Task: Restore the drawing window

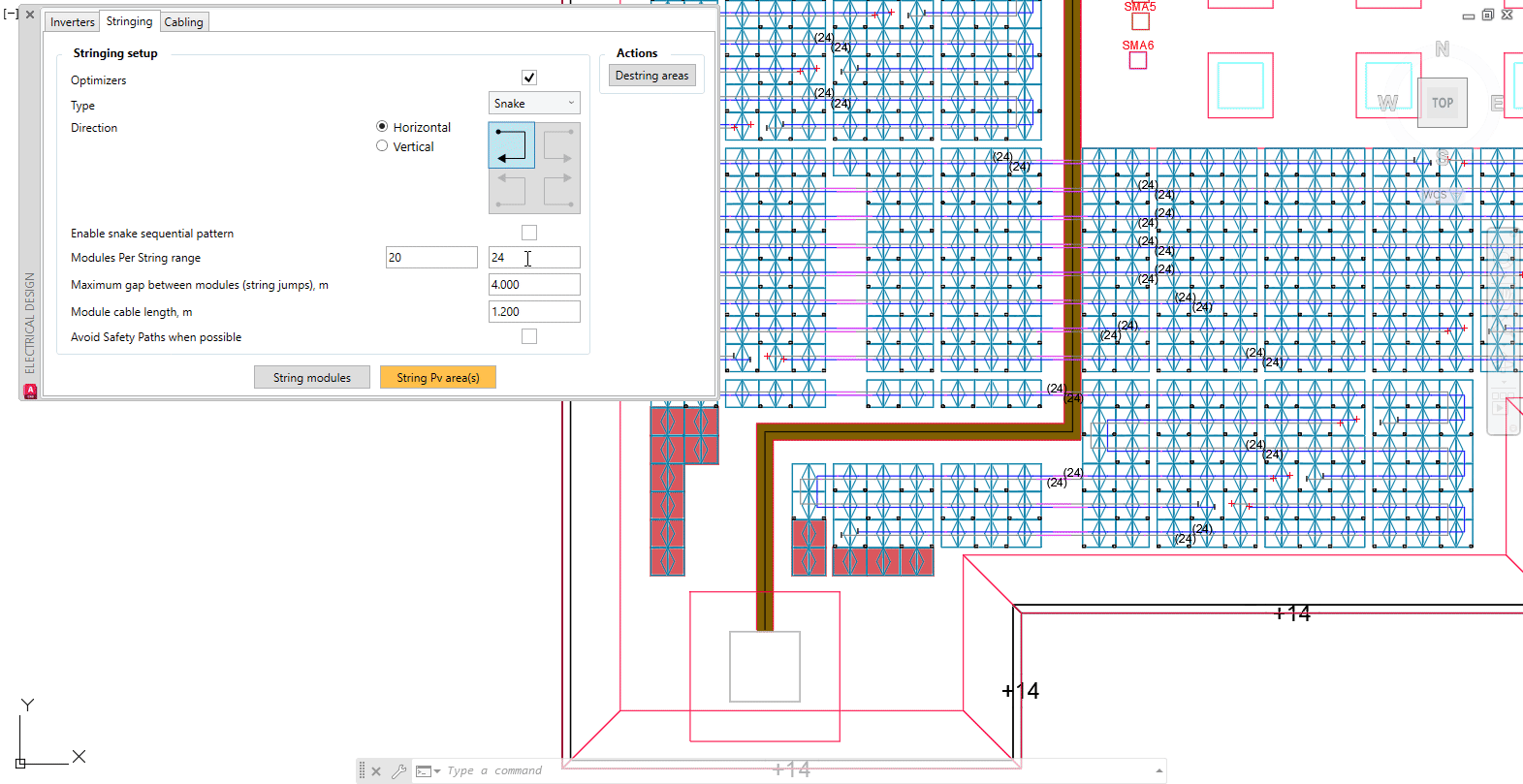Action: [x=1488, y=15]
